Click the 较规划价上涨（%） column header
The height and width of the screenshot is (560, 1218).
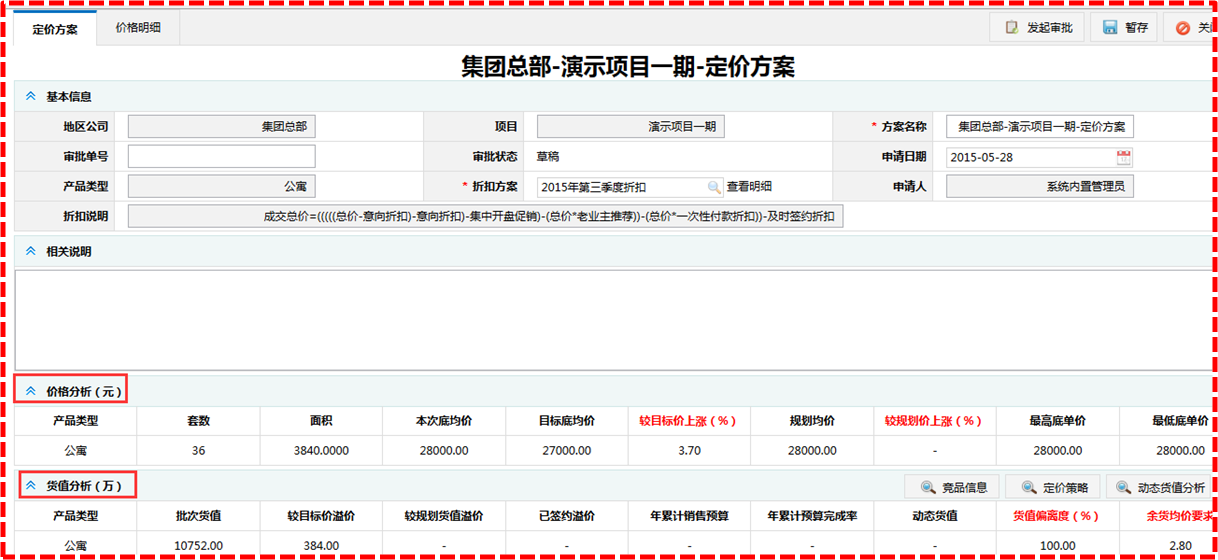tap(933, 421)
